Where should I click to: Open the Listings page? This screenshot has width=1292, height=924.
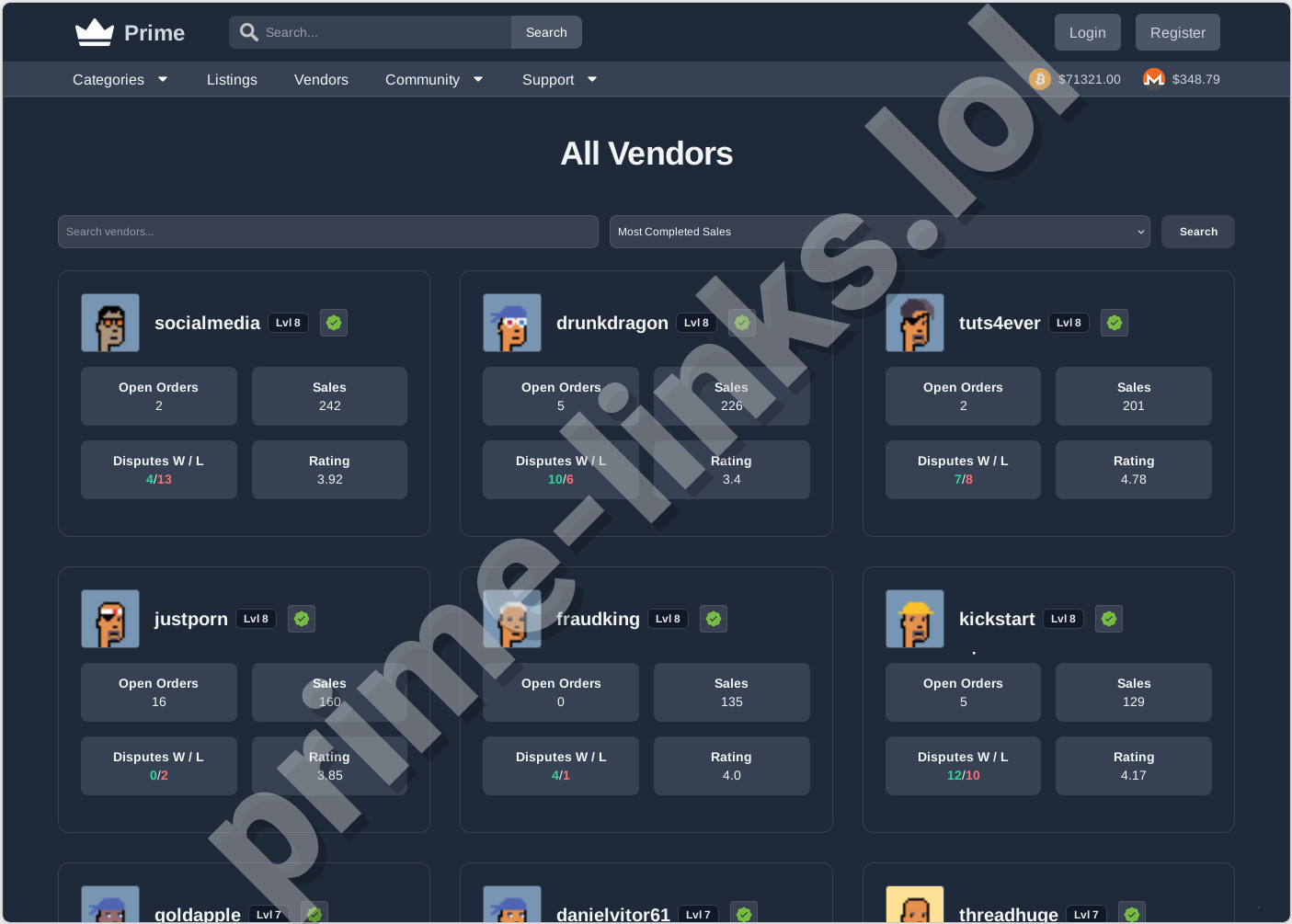(x=232, y=79)
